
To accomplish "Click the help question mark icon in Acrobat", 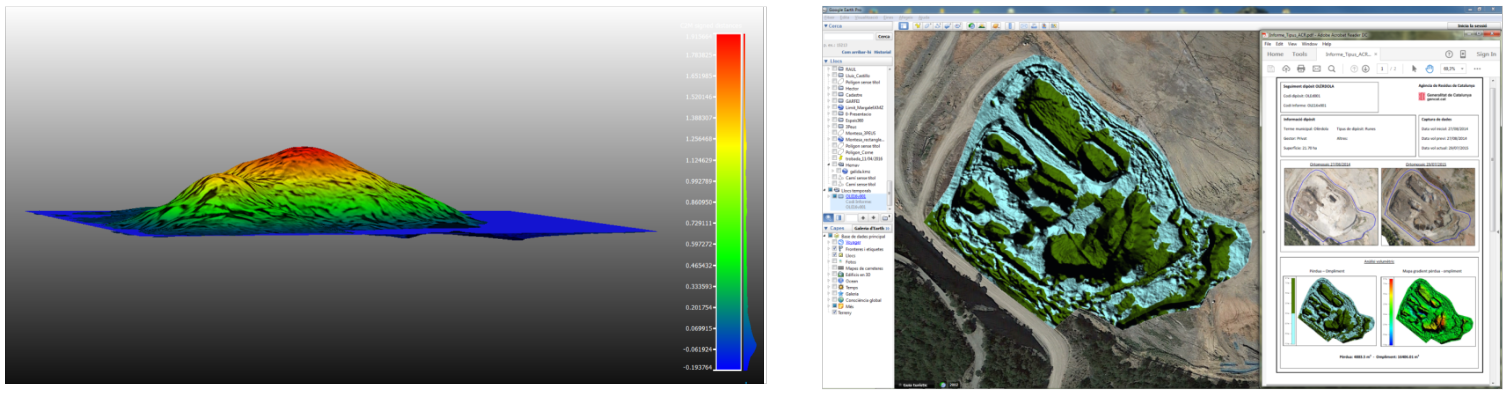I will coord(1449,54).
